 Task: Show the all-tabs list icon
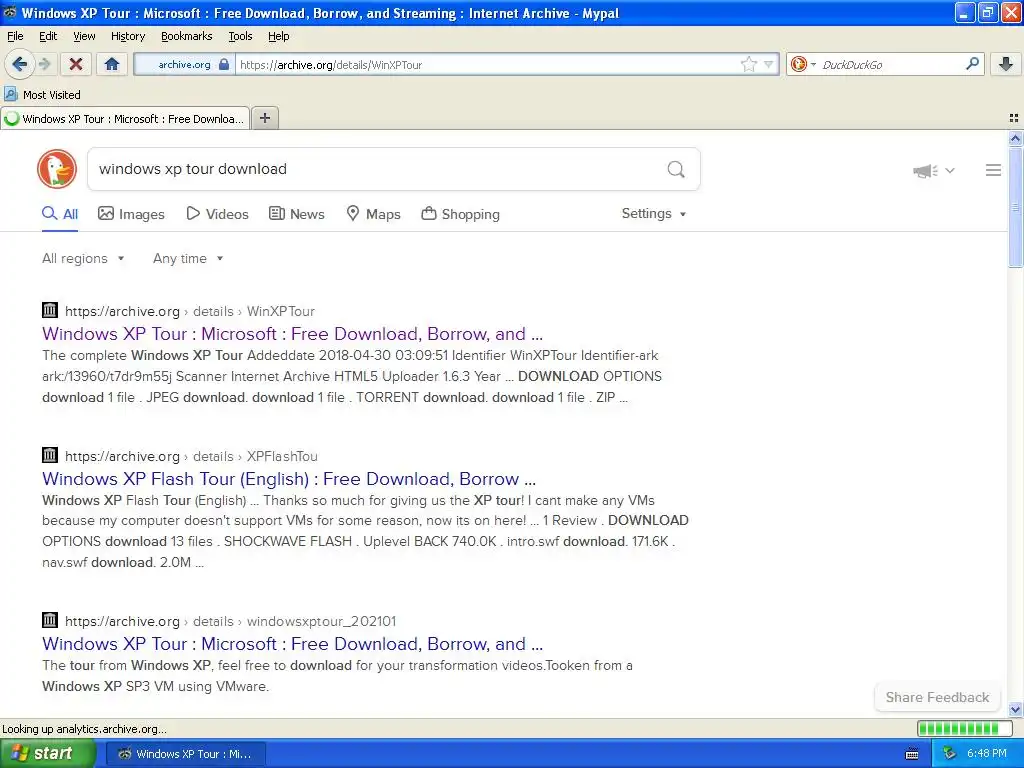1014,118
